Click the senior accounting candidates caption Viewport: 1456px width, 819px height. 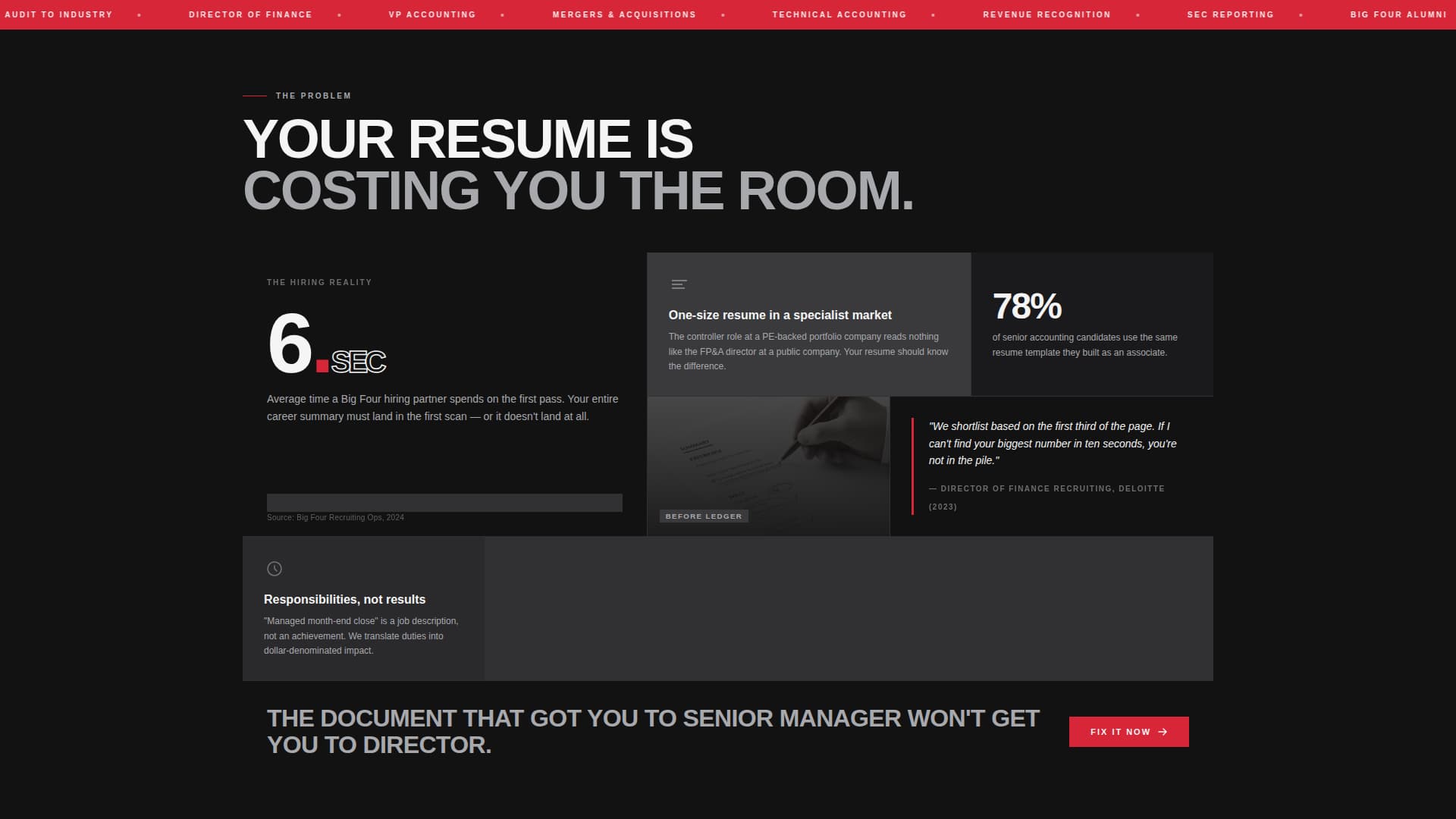click(x=1085, y=345)
